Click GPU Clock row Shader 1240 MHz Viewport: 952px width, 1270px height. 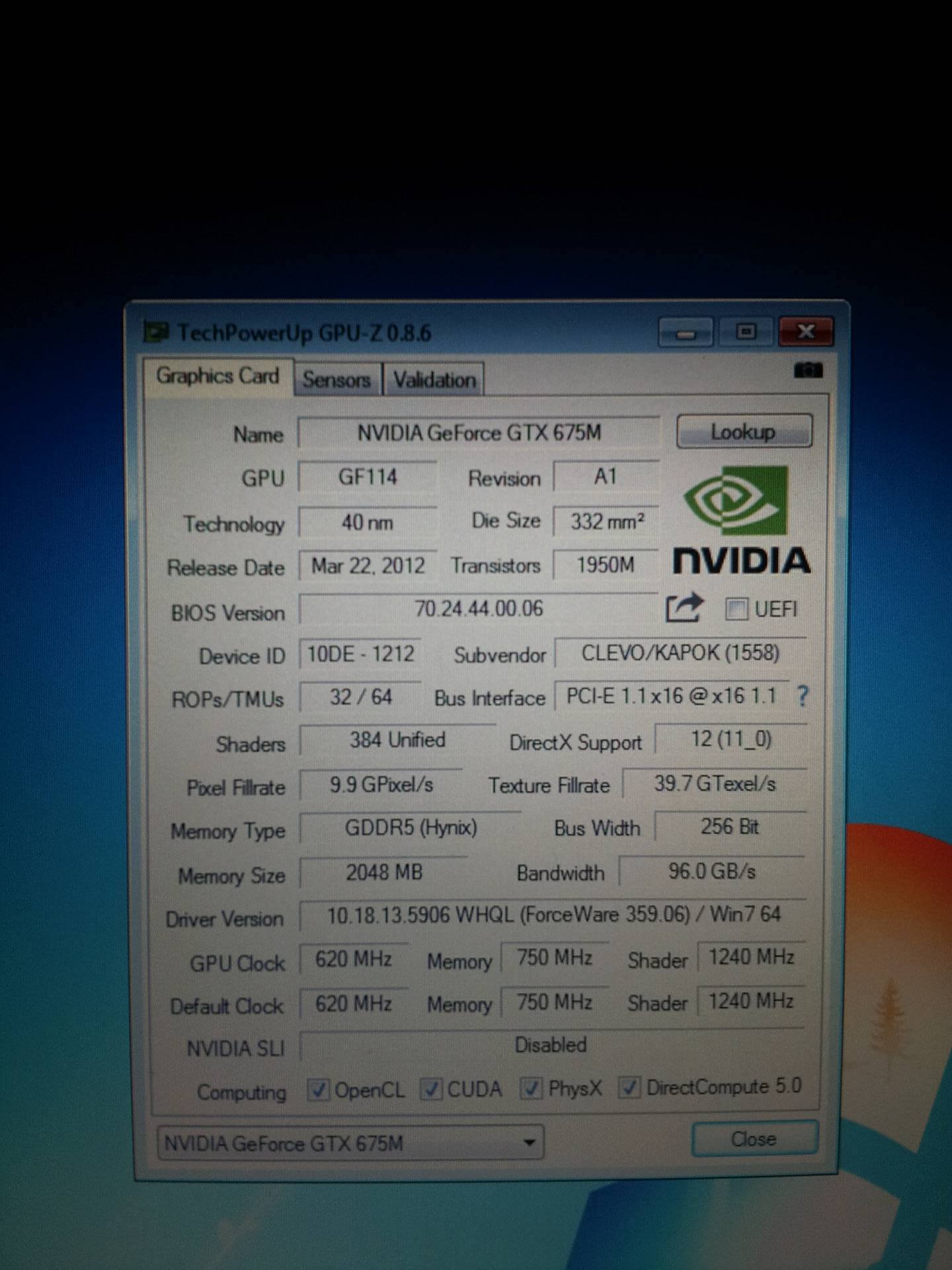point(752,957)
